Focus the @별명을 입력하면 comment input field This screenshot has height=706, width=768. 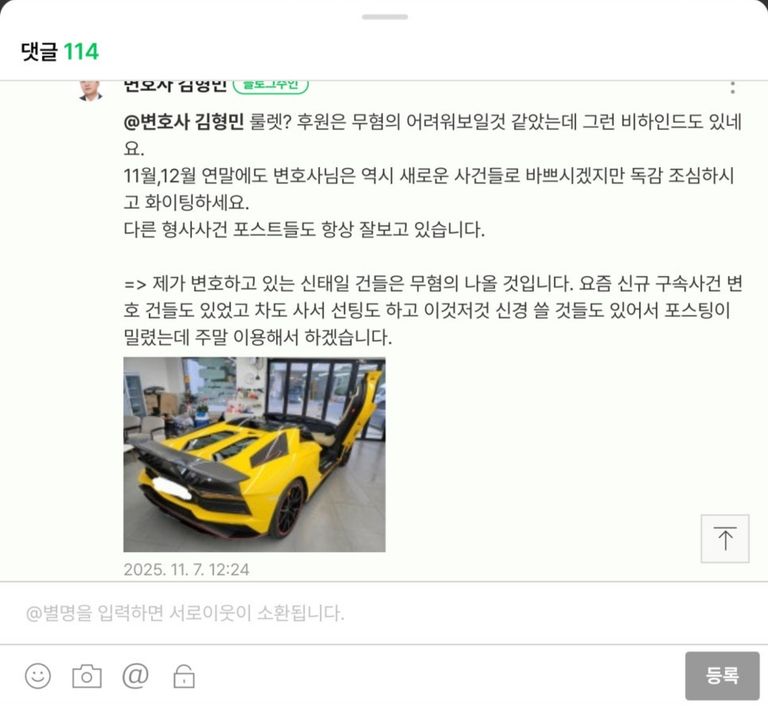click(384, 613)
